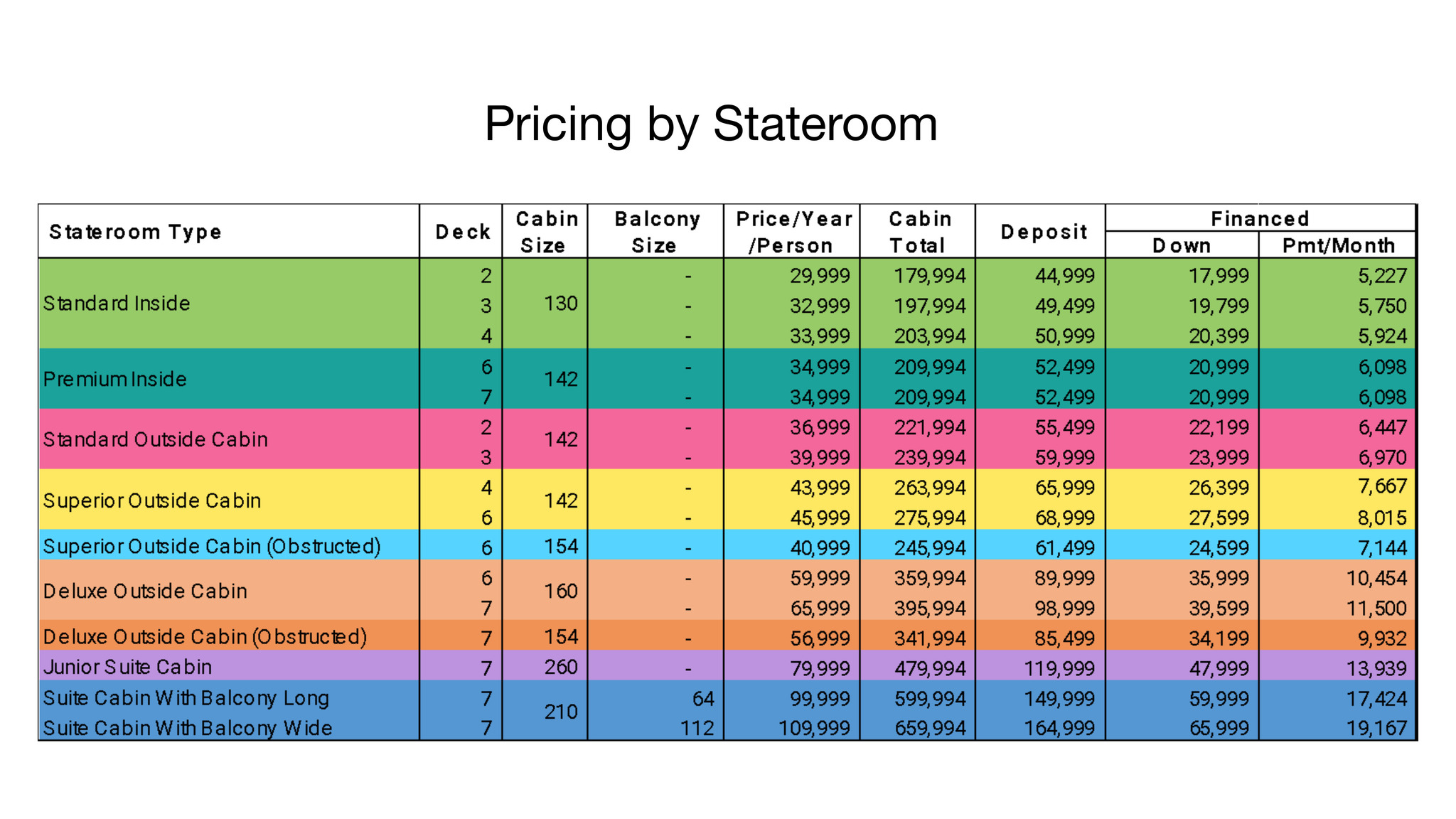Select the balcony size cell showing 64
Image resolution: width=1456 pixels, height=819 pixels.
pos(702,698)
